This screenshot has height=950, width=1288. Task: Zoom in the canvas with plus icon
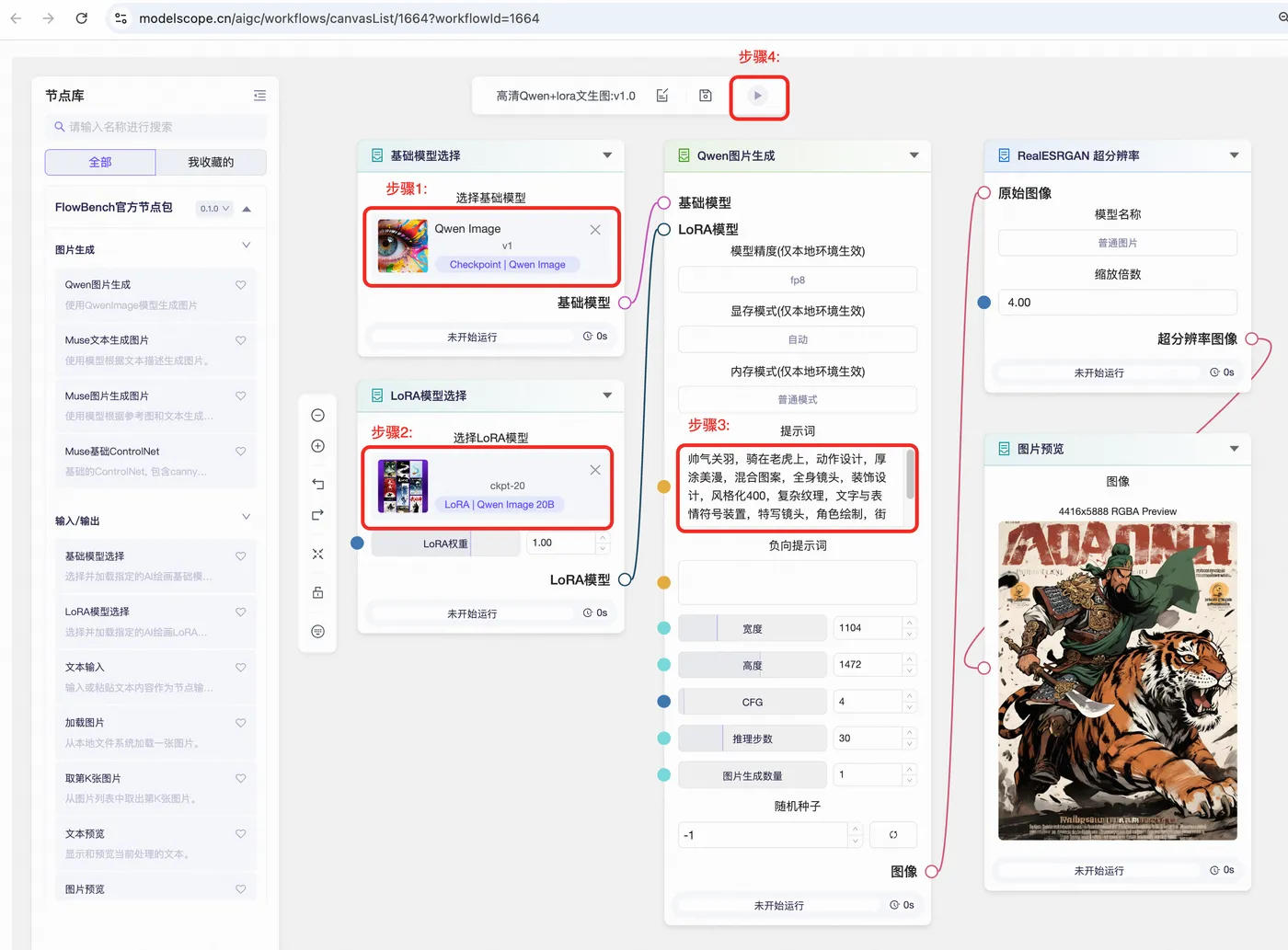point(318,446)
